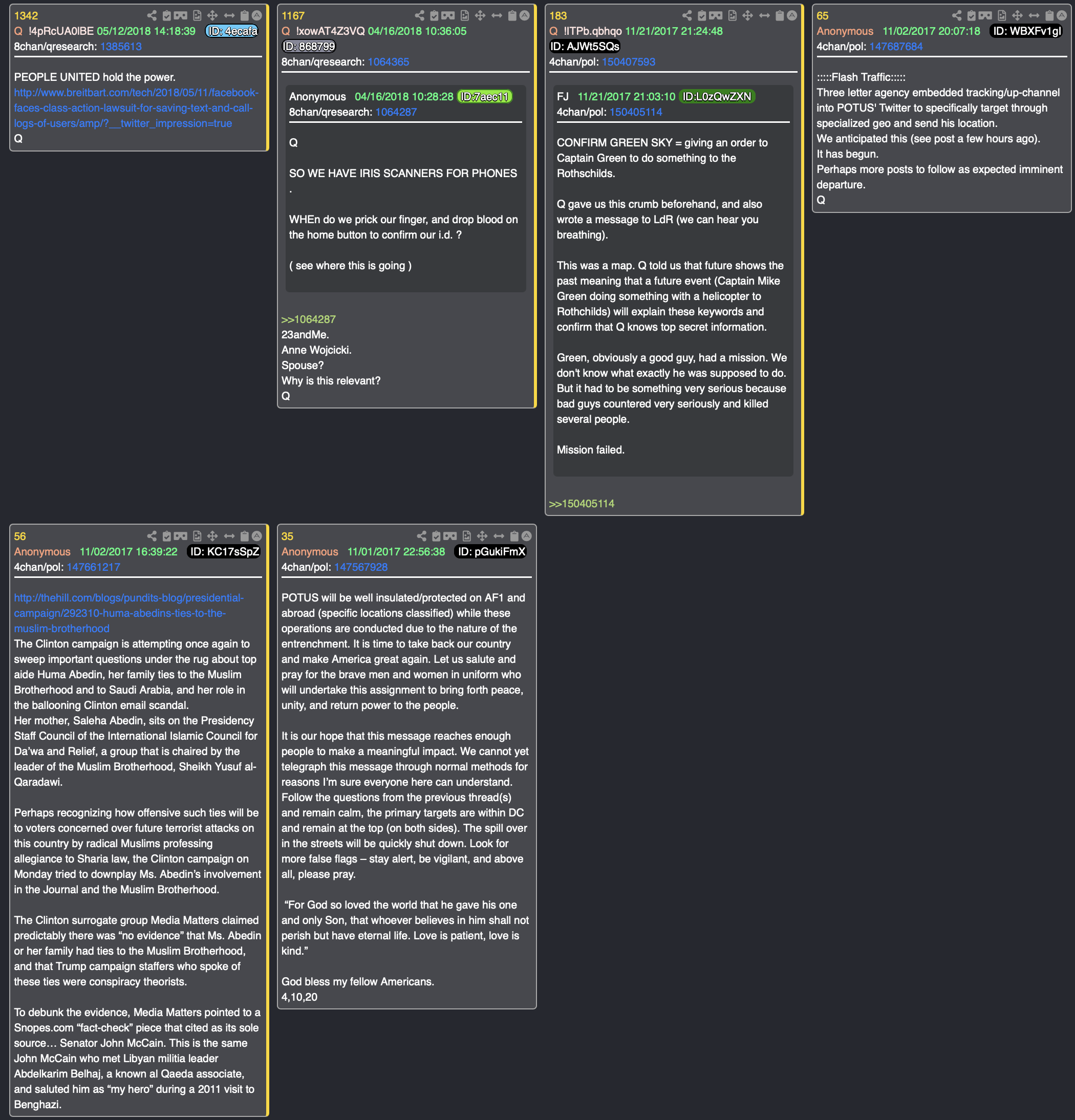Viewport: 1075px width, 1120px height.
Task: Click the circled triangle icon on post 35
Action: click(527, 536)
